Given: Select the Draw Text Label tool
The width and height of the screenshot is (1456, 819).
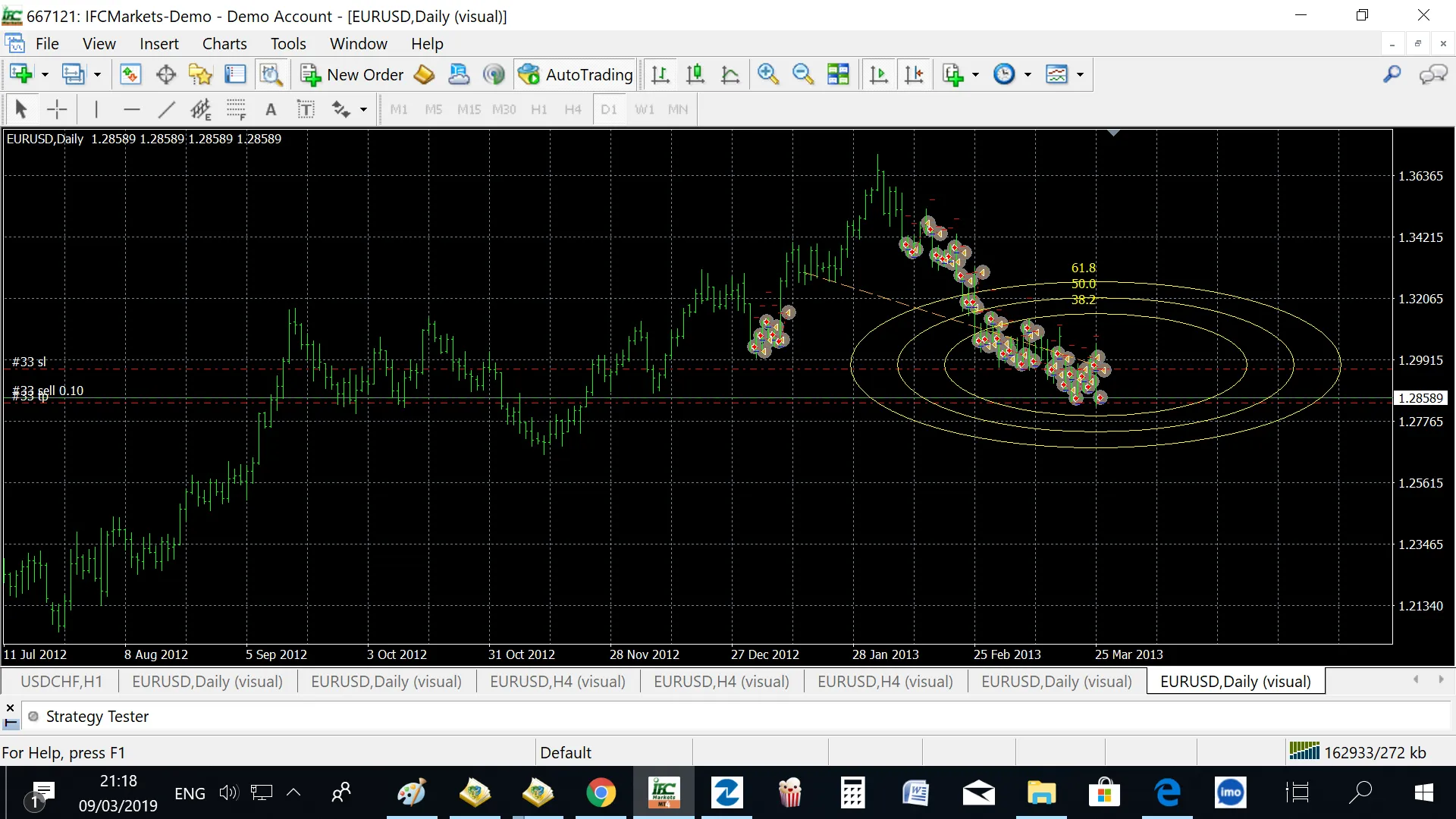Looking at the screenshot, I should [x=306, y=110].
